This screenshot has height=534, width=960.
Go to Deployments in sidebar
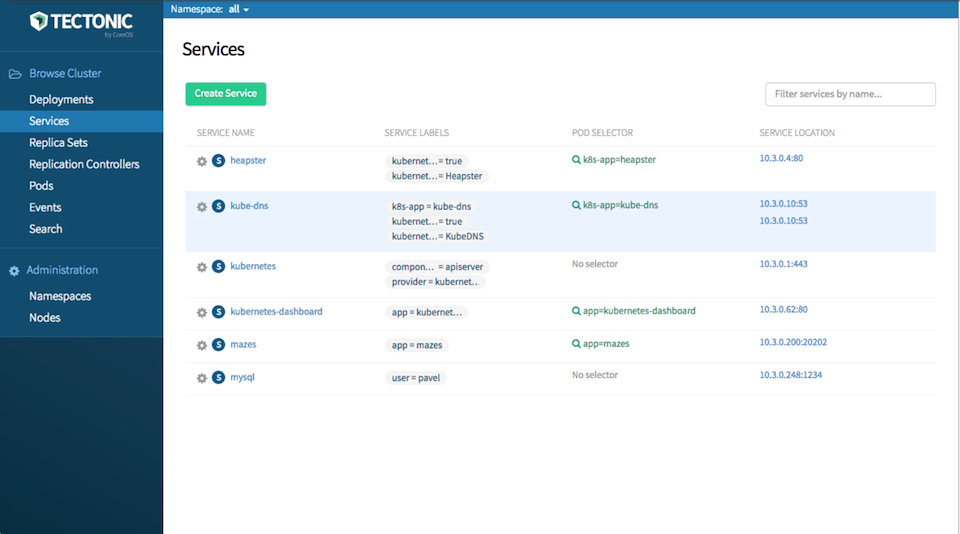[x=61, y=100]
